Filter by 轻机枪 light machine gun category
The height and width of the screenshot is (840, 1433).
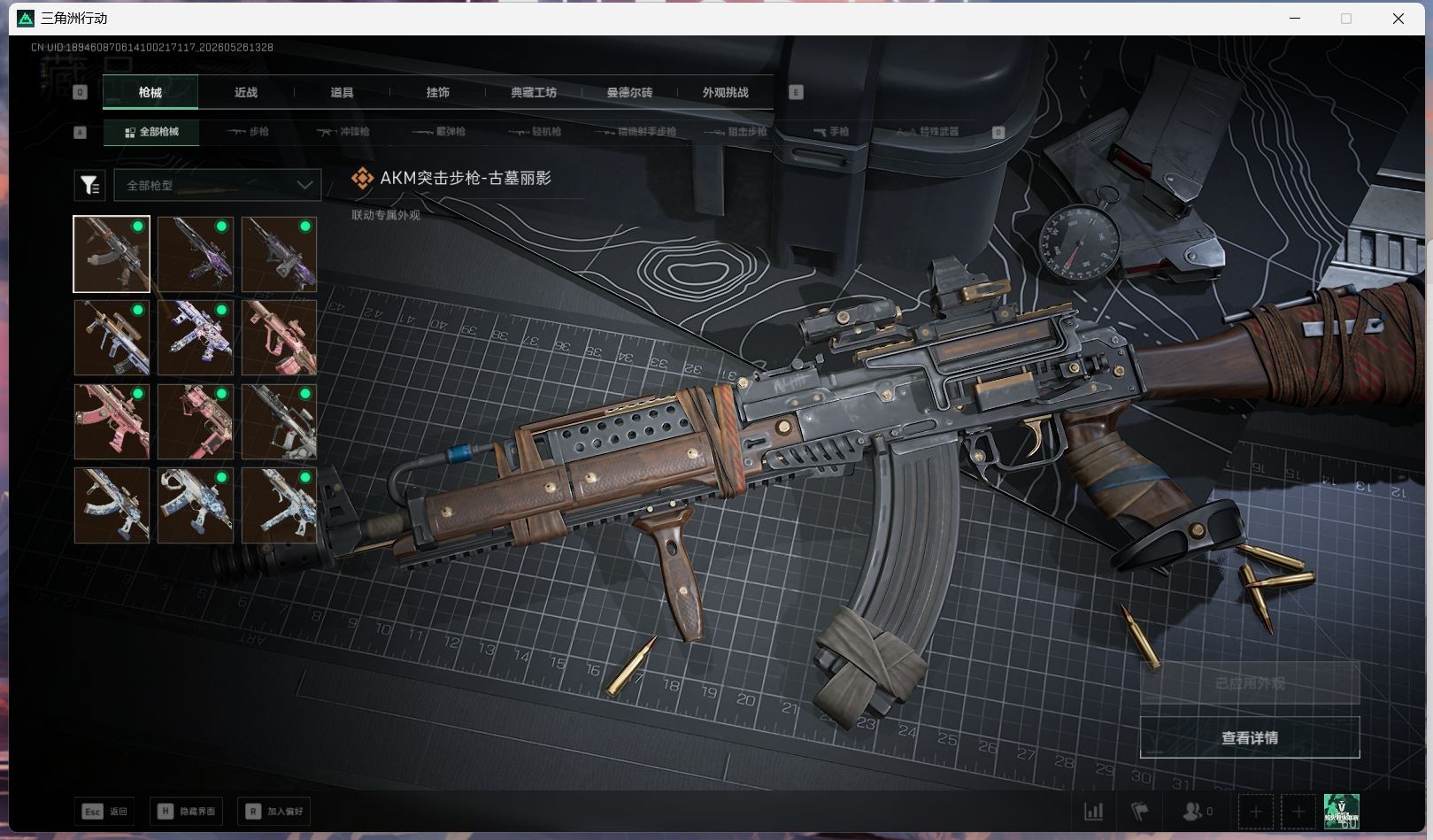536,132
